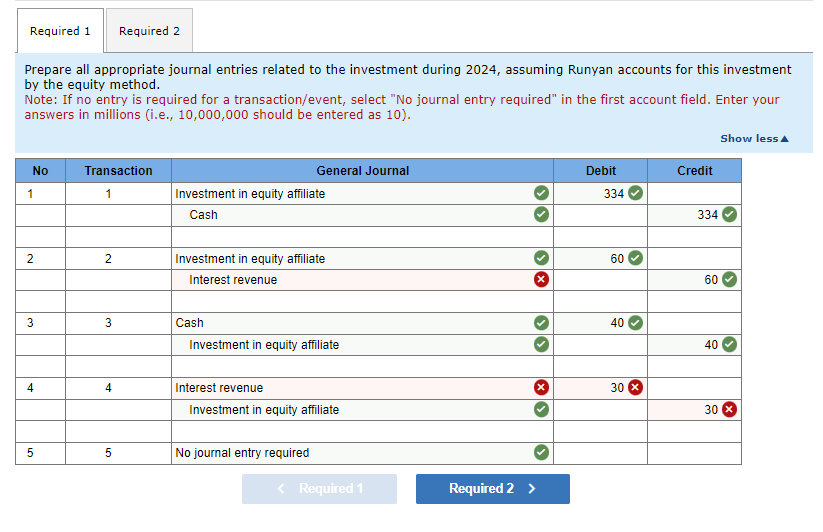Click green check beside transaction 1 Investment in equity affiliate
This screenshot has width=823, height=532.
[x=541, y=193]
